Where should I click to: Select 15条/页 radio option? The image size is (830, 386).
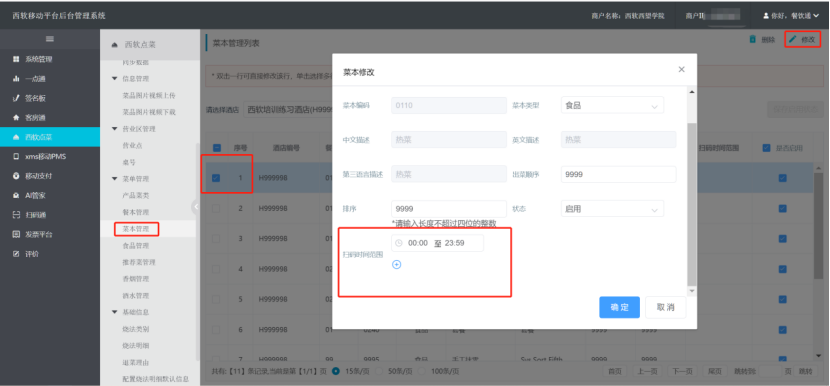(x=336, y=372)
